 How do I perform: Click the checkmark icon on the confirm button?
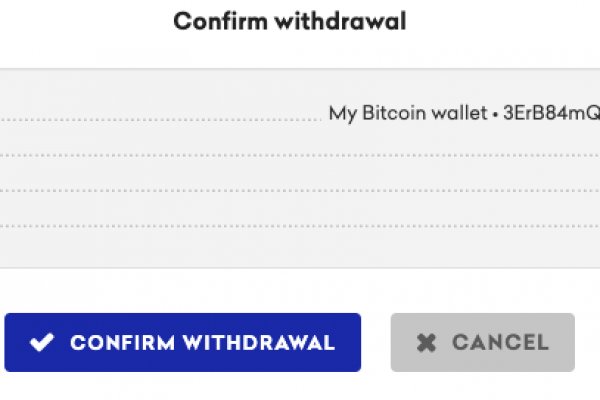coord(41,343)
